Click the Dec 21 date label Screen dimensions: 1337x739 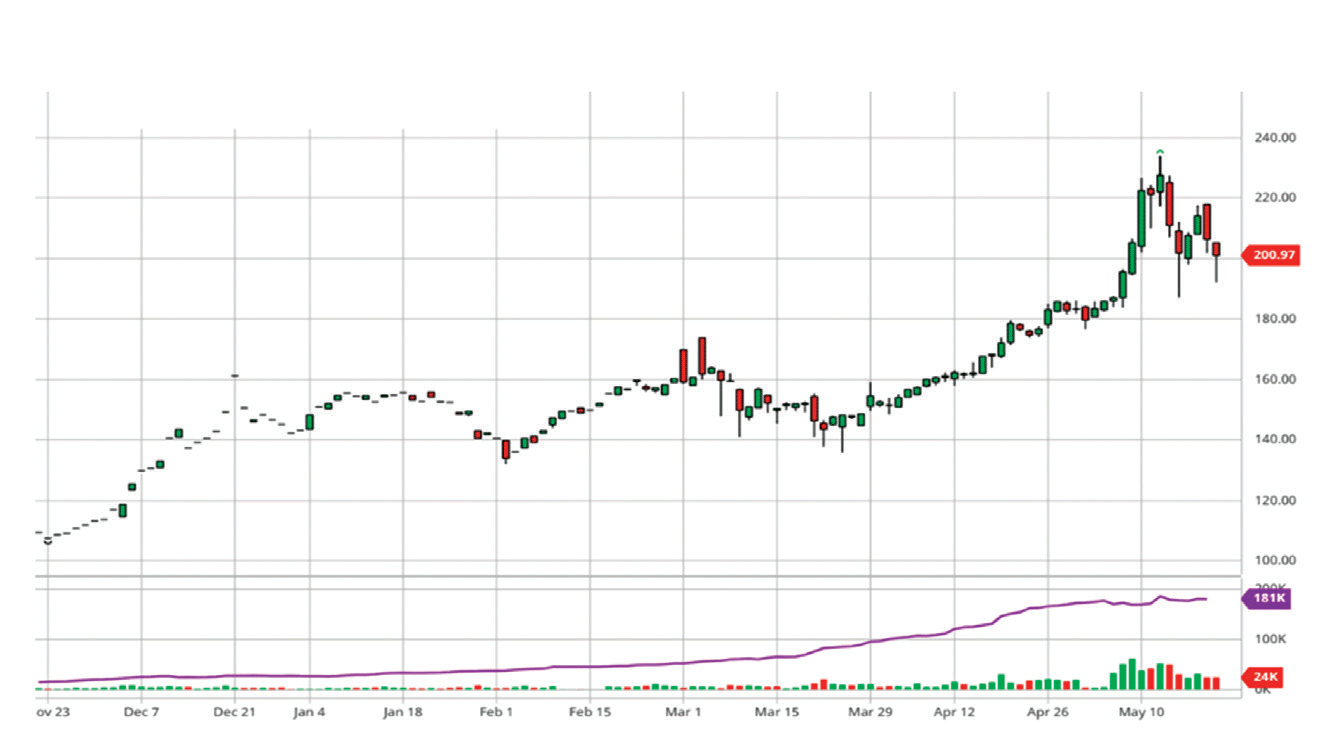click(235, 713)
